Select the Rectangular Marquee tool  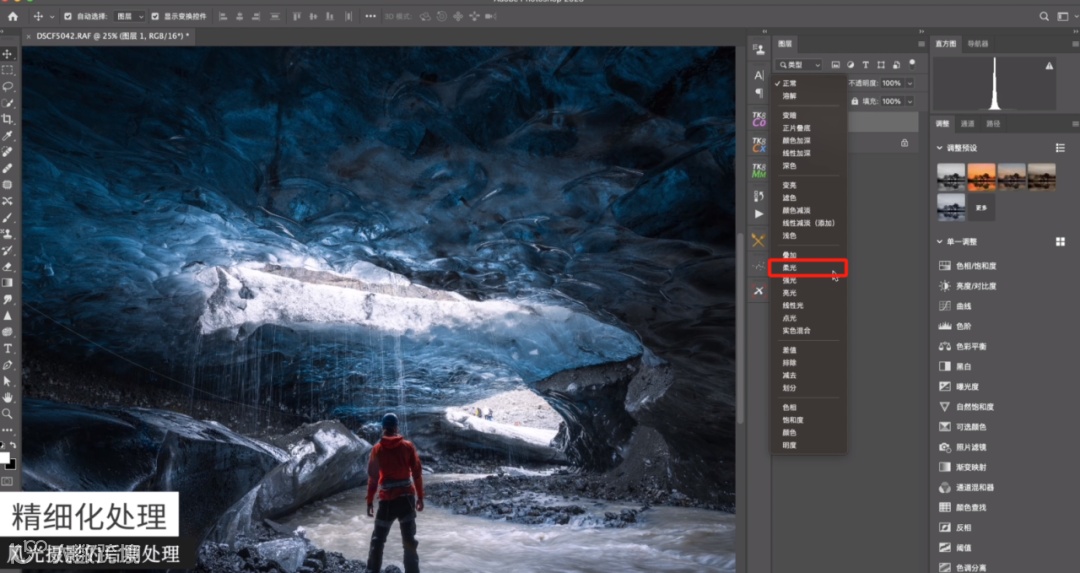[x=8, y=70]
